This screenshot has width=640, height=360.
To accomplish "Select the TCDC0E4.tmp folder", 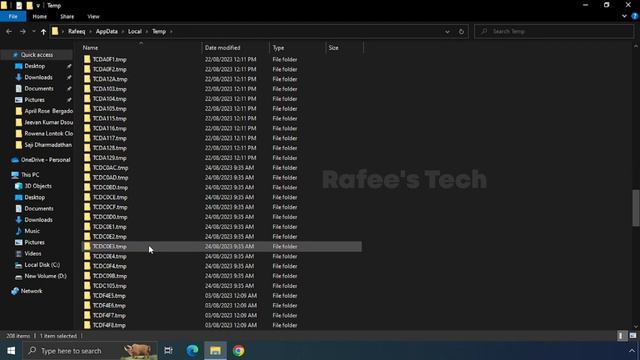I will pos(109,256).
